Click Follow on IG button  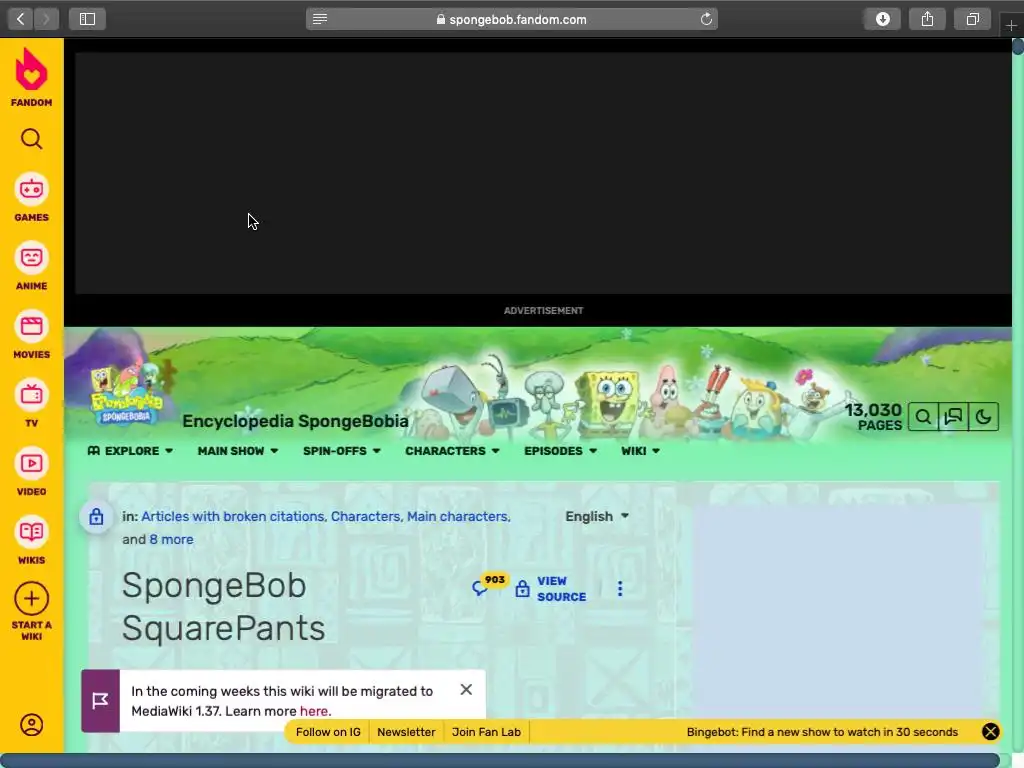[328, 731]
